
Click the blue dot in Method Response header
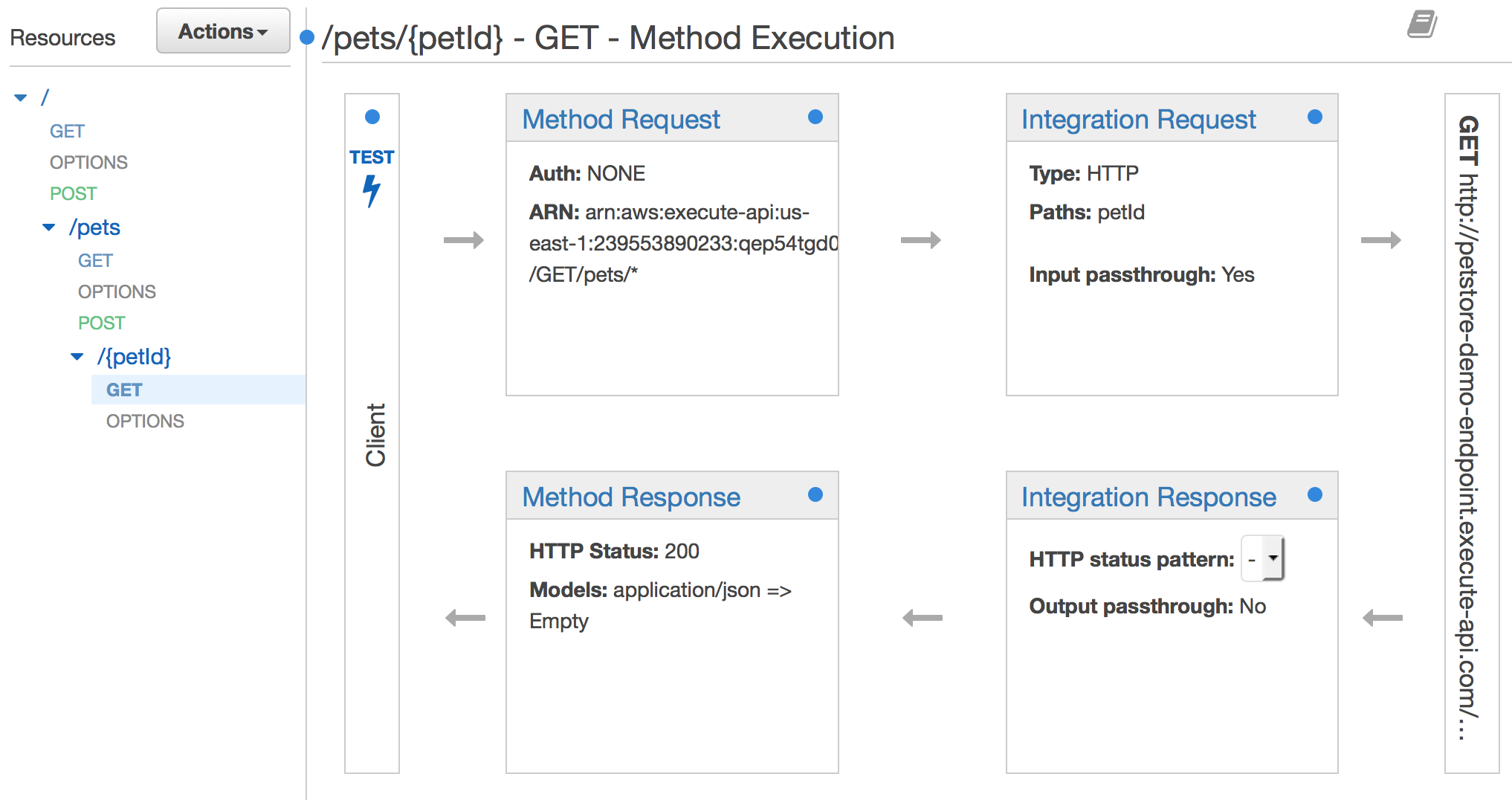coord(815,494)
